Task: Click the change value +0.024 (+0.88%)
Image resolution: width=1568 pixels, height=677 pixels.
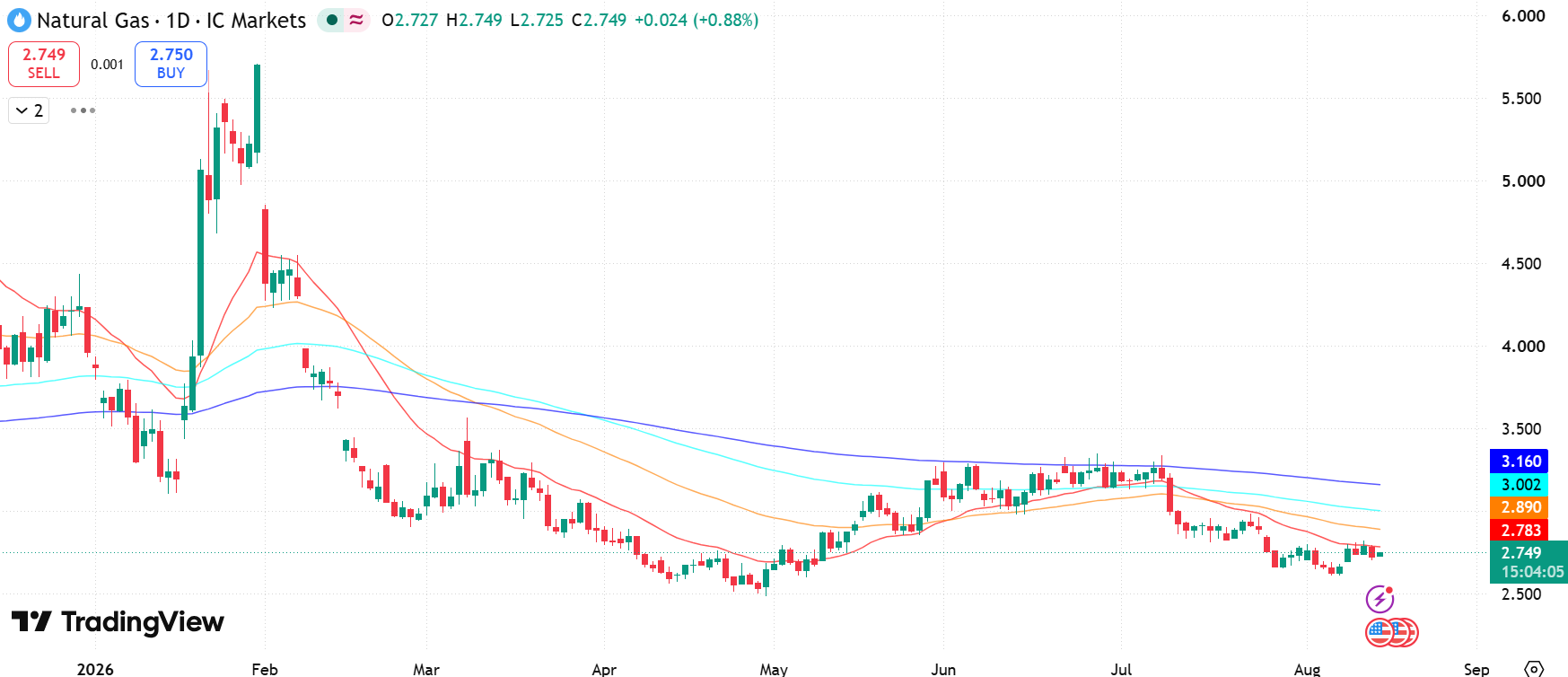Action: click(696, 20)
